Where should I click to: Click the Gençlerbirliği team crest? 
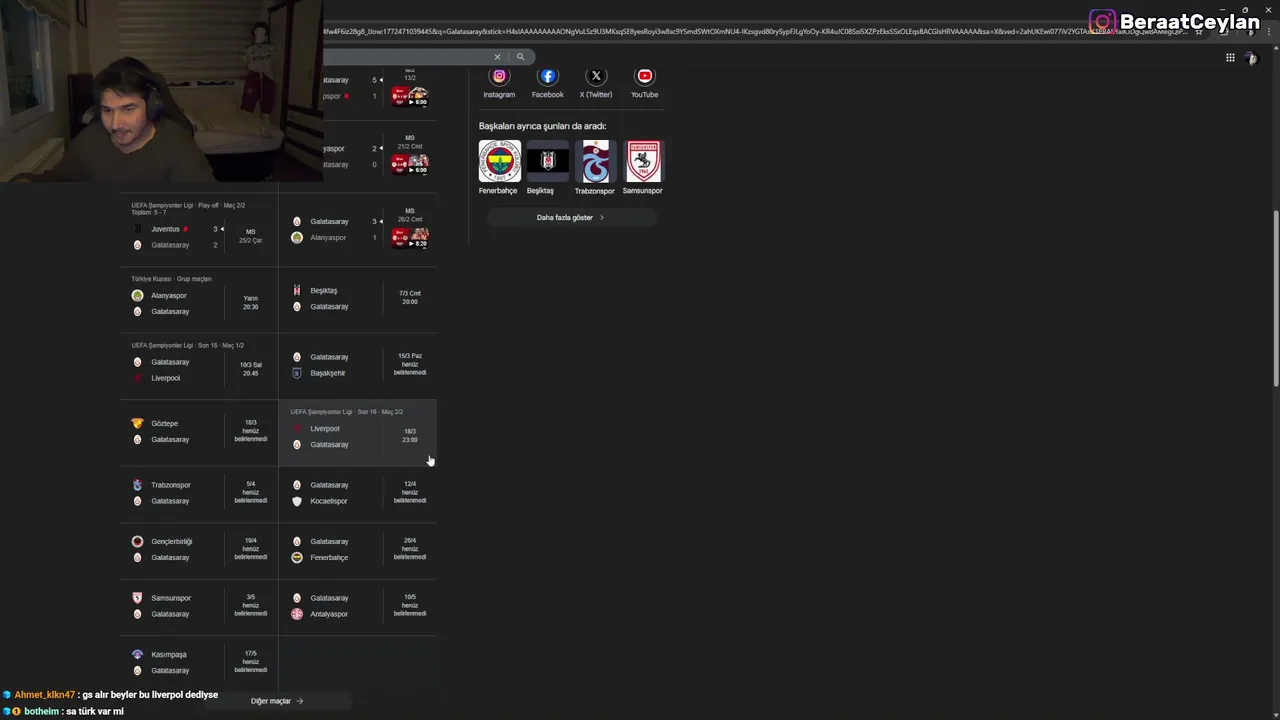coord(137,541)
